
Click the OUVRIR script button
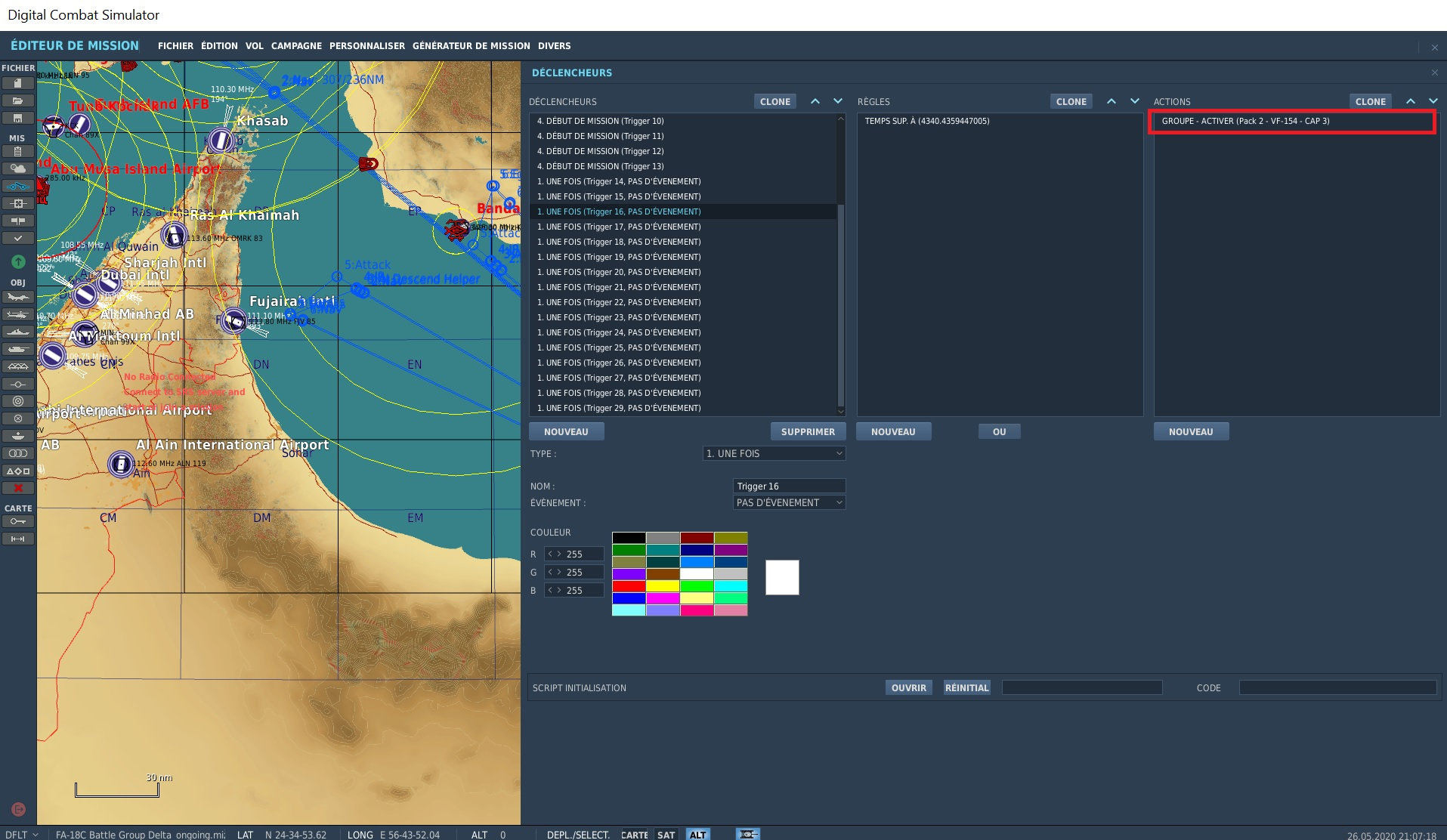click(x=909, y=687)
